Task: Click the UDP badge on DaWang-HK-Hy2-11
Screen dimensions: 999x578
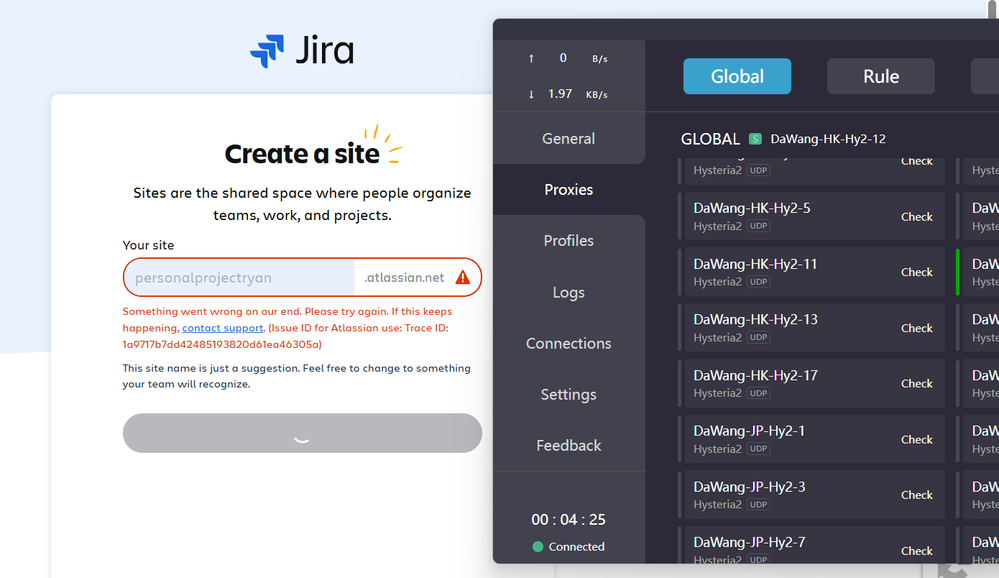Action: pos(758,282)
